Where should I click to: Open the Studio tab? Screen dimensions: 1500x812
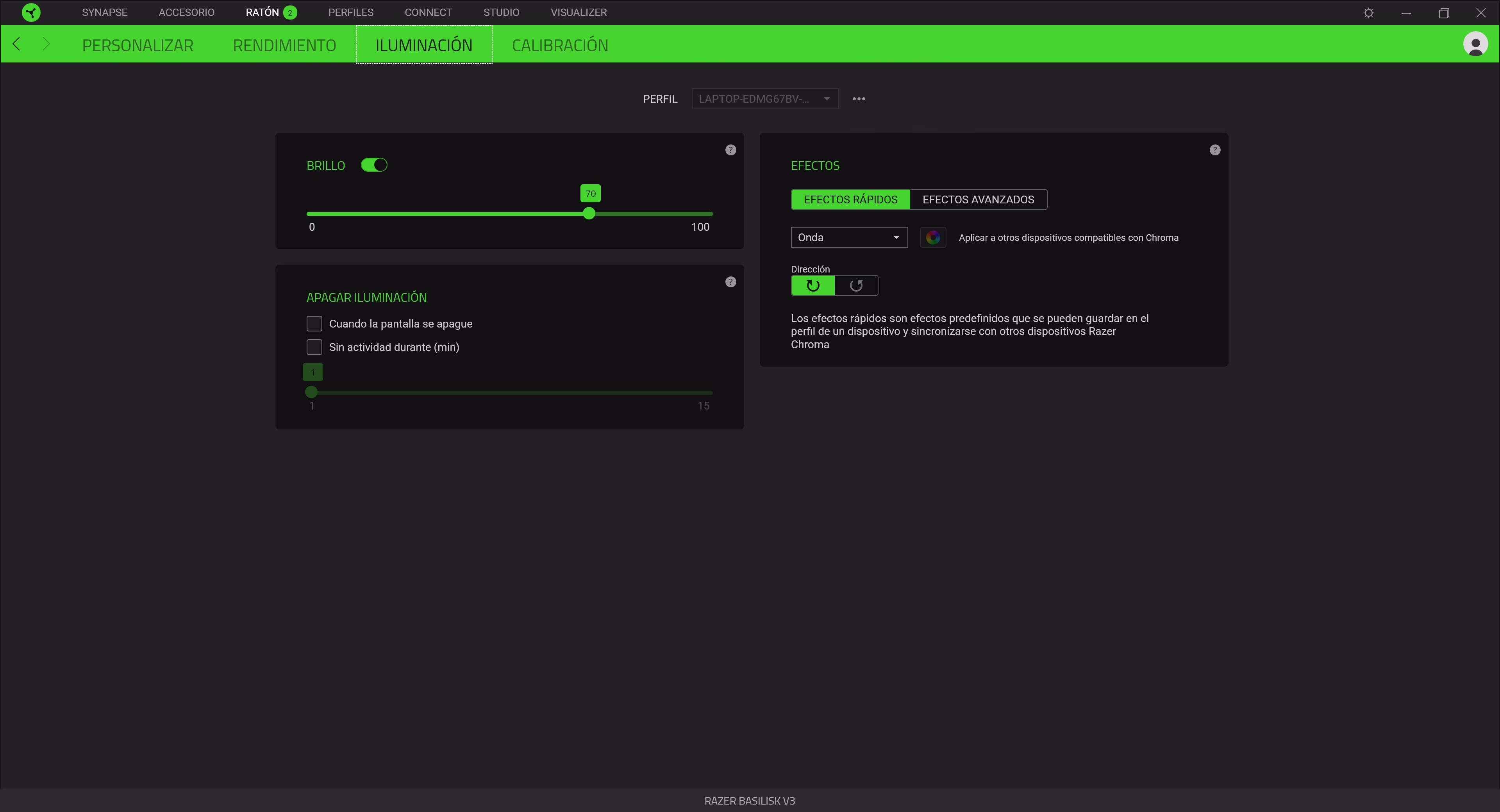pyautogui.click(x=501, y=12)
